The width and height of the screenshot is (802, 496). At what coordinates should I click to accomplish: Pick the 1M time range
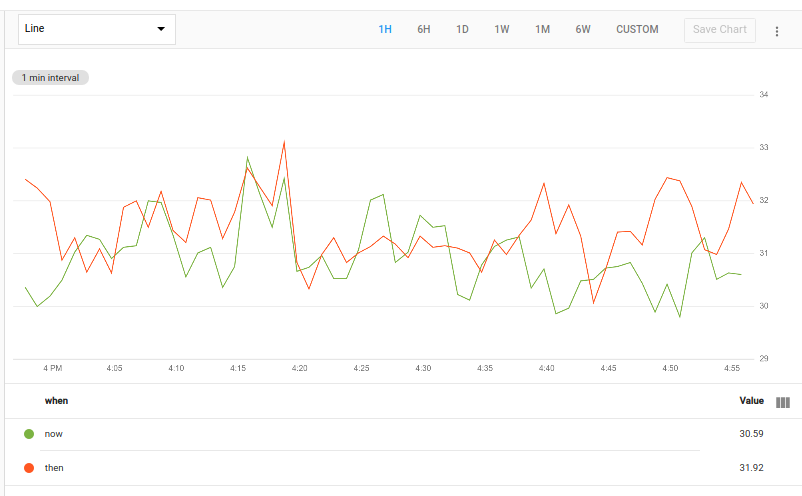point(542,30)
